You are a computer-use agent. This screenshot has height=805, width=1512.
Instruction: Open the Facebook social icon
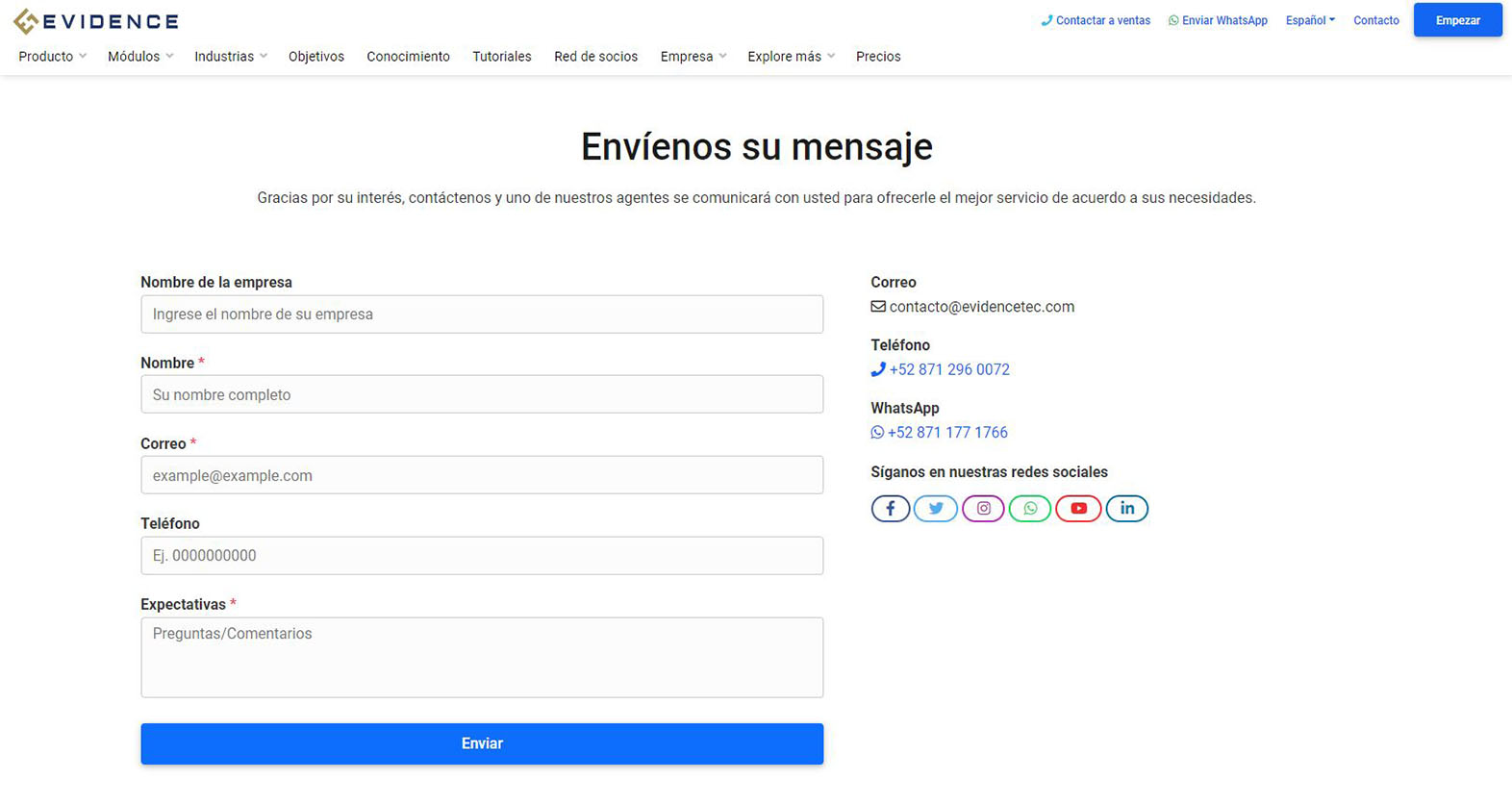(x=890, y=508)
